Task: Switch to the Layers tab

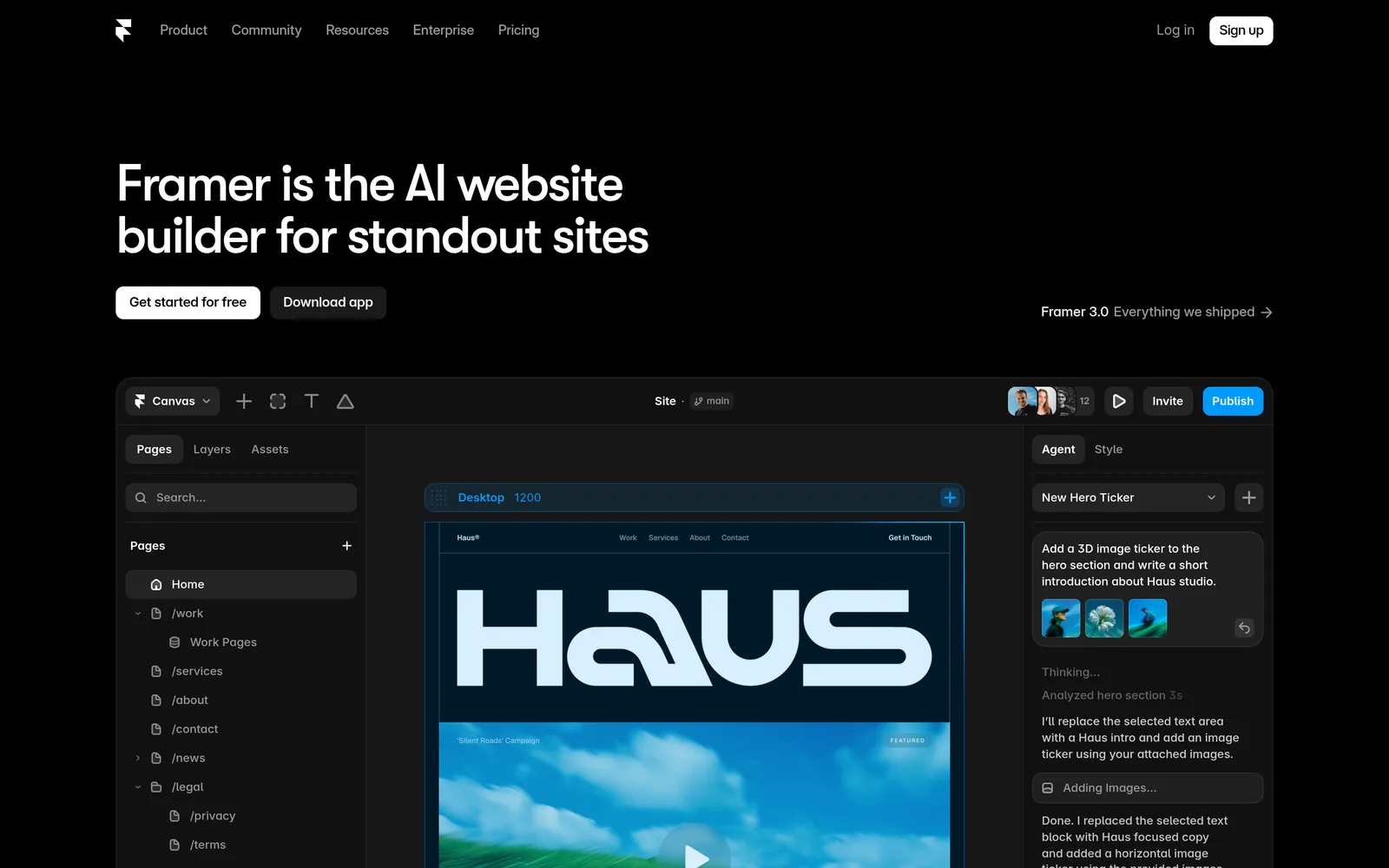Action: [x=212, y=450]
